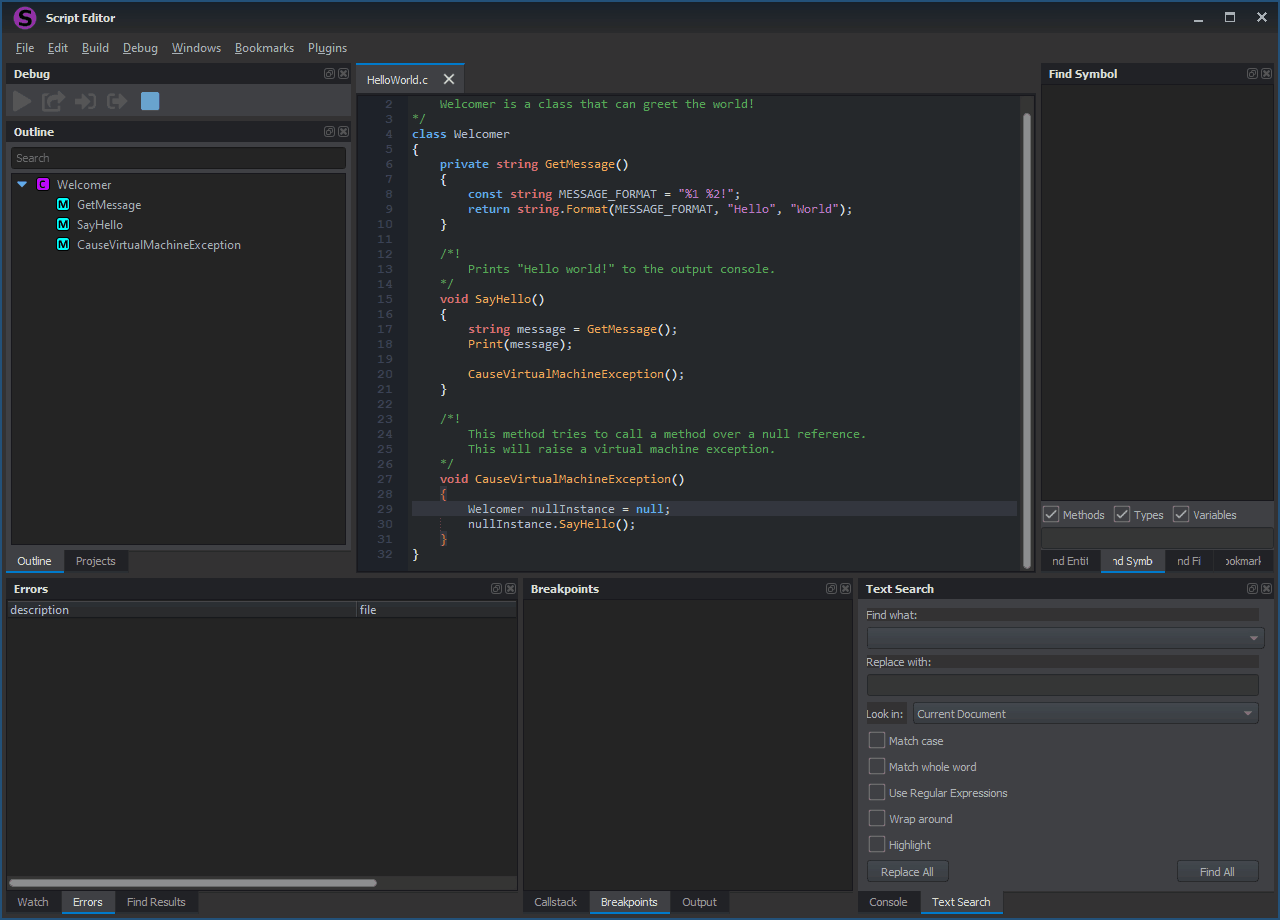
Task: Float the Outline panel using undock icon
Action: 329,132
